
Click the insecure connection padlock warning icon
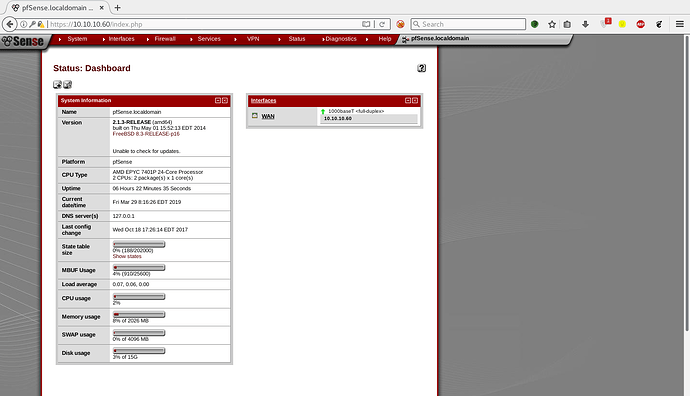[x=41, y=24]
